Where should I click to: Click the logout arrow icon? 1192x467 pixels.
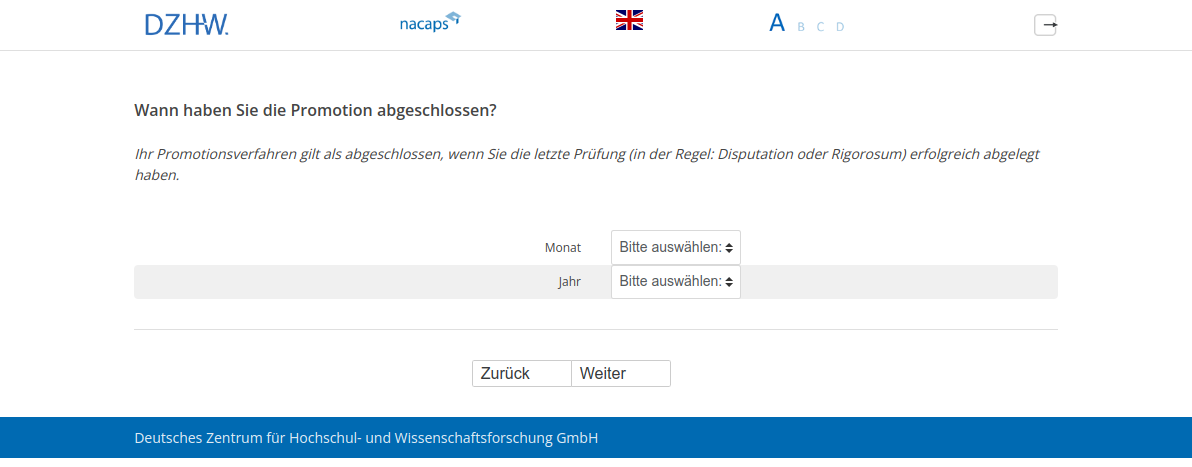tap(1045, 25)
